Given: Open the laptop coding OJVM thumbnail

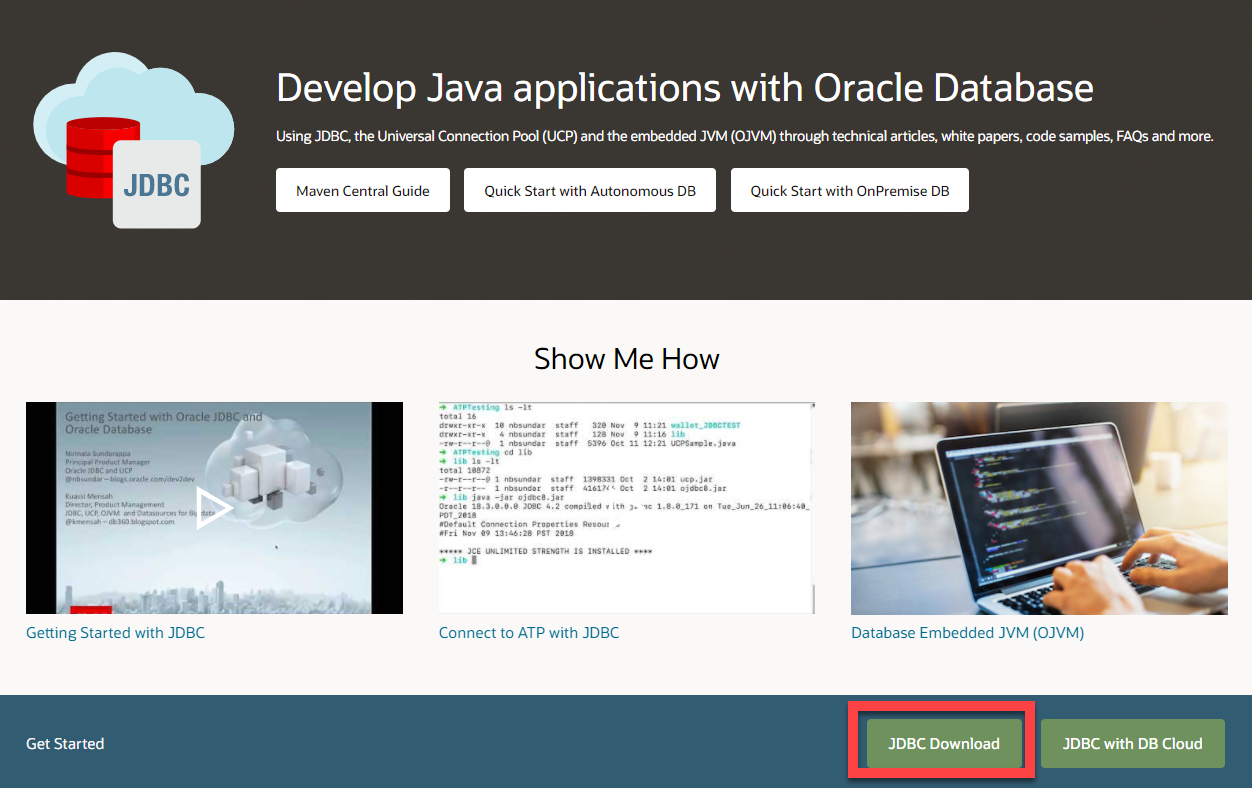Looking at the screenshot, I should click(1039, 508).
